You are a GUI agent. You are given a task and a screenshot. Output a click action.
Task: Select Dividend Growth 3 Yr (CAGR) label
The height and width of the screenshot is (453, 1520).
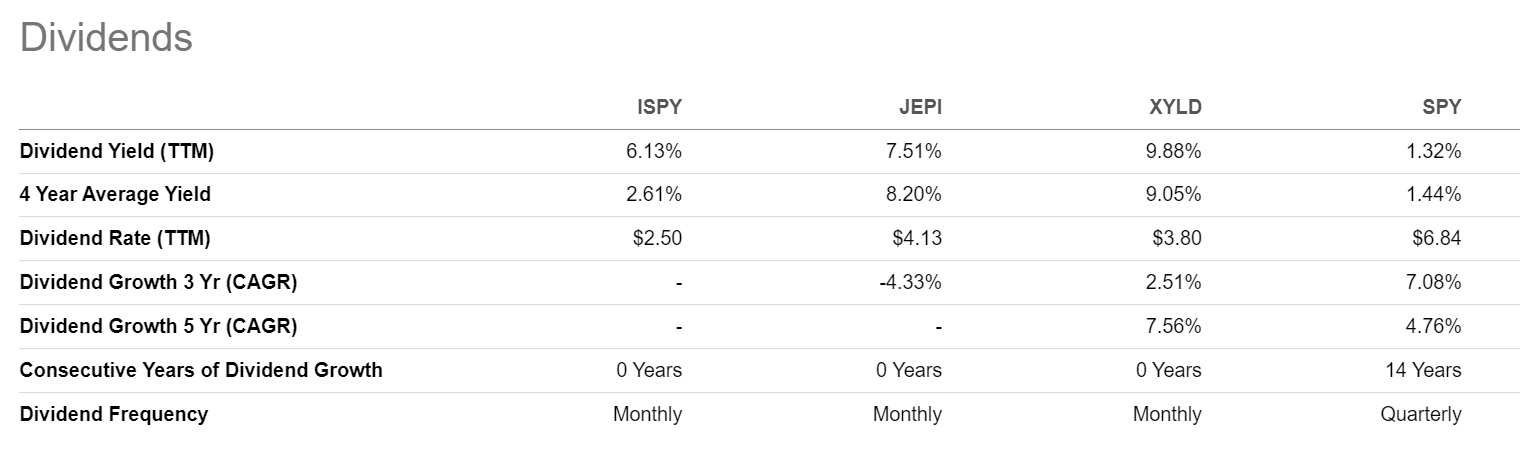click(x=158, y=283)
